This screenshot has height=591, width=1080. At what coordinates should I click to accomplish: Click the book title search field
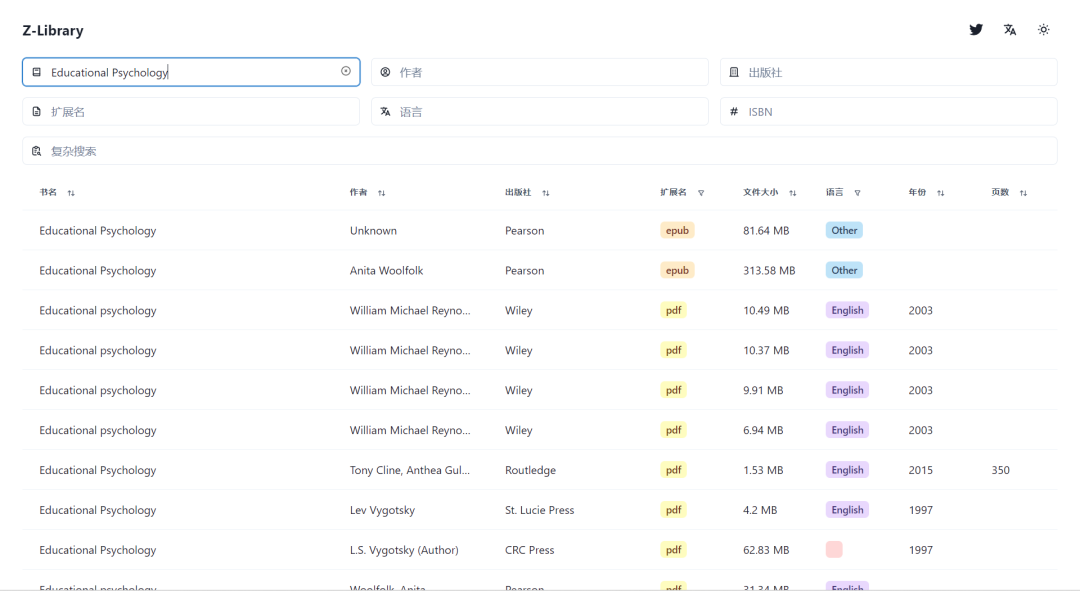191,72
